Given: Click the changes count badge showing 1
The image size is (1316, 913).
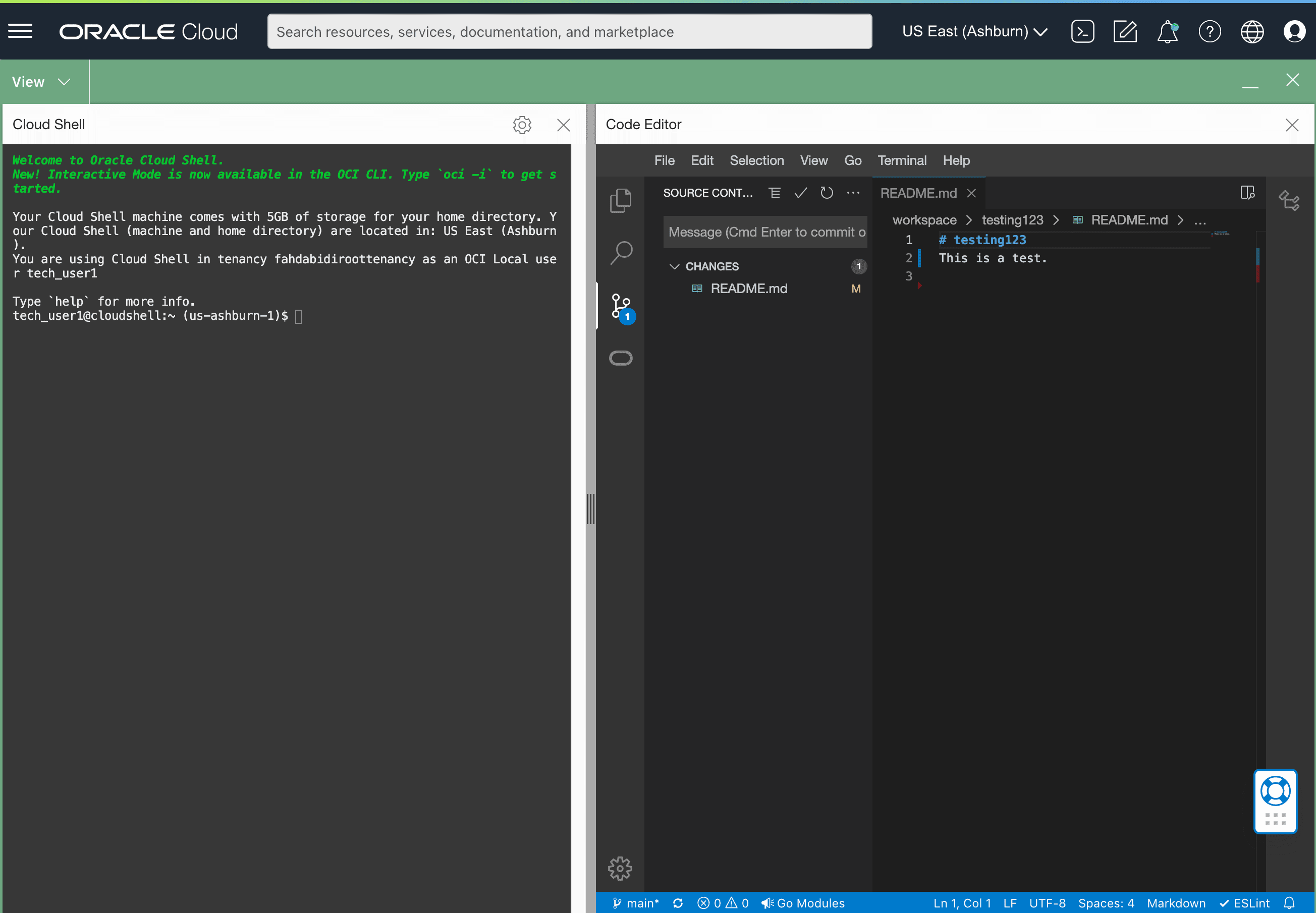Looking at the screenshot, I should 858,266.
